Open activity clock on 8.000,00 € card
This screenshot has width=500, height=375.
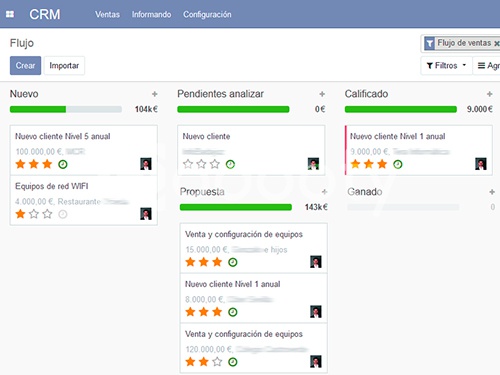click(x=233, y=312)
